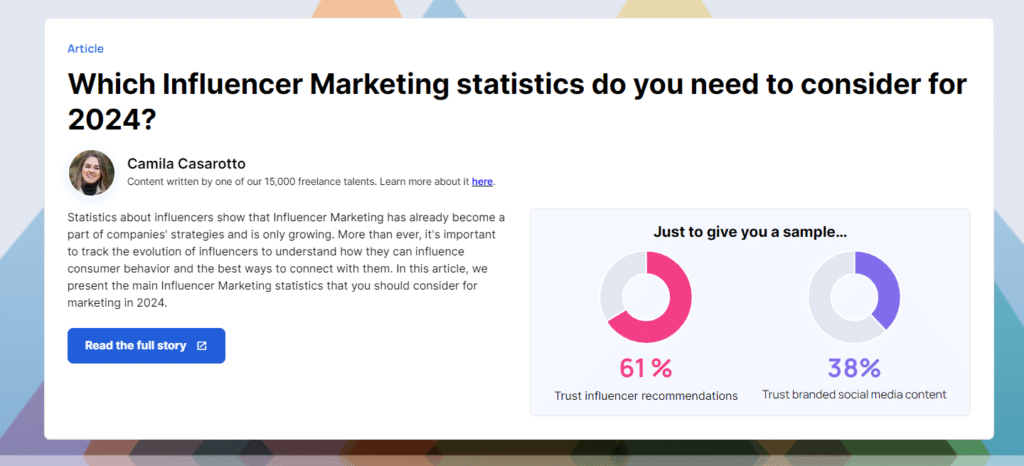Click the external link icon in the button
Viewport: 1024px width, 466px height.
[x=202, y=346]
